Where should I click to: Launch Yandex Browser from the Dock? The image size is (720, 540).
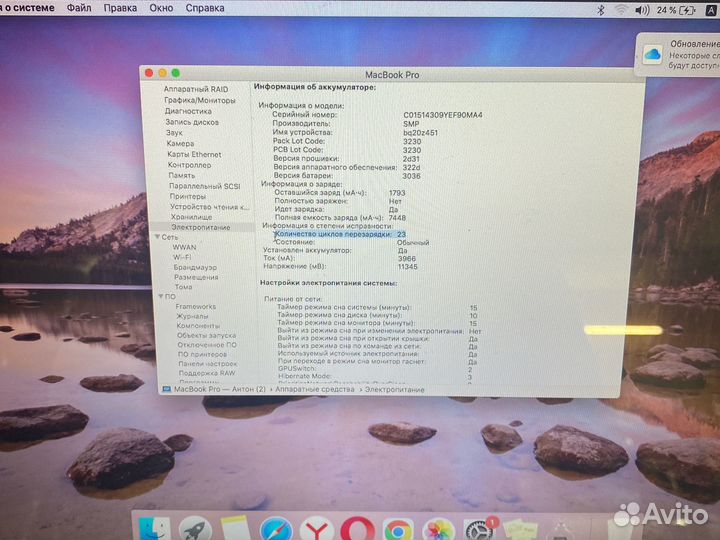coord(317,529)
